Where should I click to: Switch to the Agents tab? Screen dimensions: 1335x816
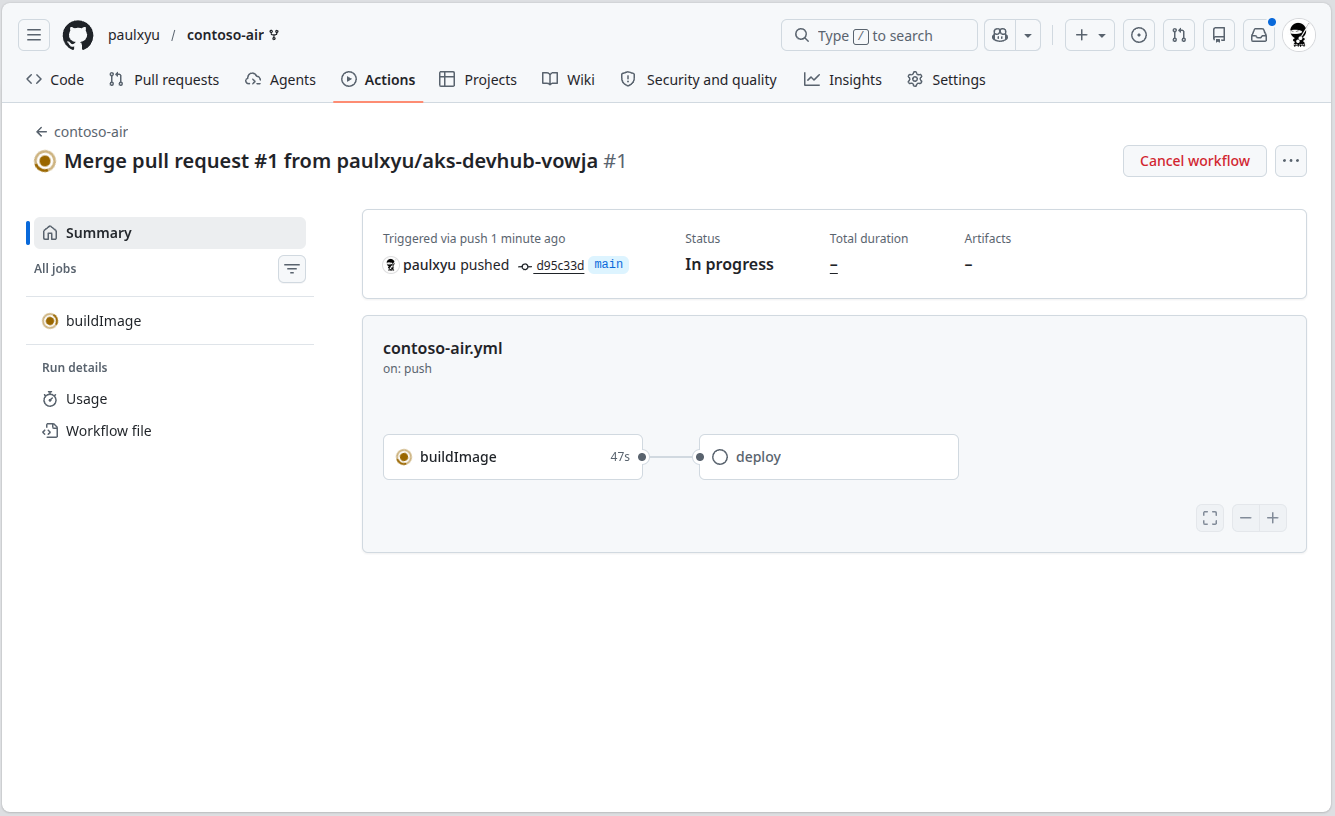click(280, 80)
